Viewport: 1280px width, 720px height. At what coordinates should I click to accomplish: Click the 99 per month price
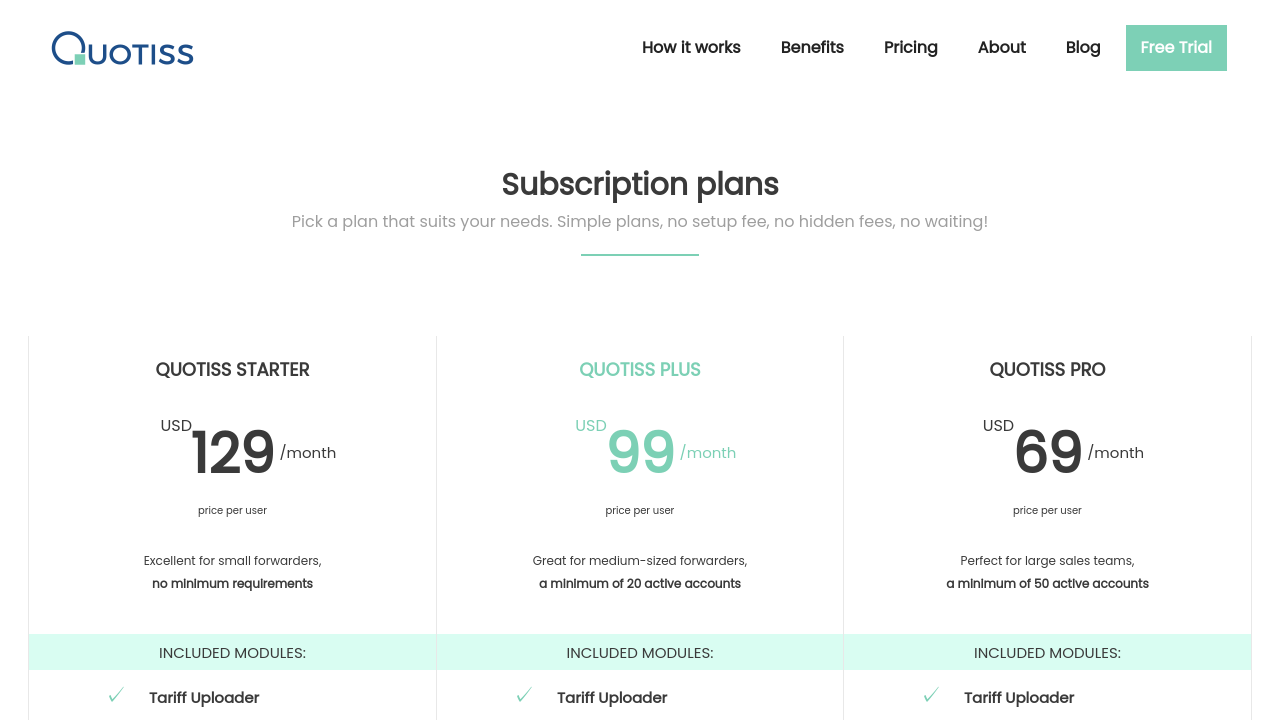coord(641,452)
